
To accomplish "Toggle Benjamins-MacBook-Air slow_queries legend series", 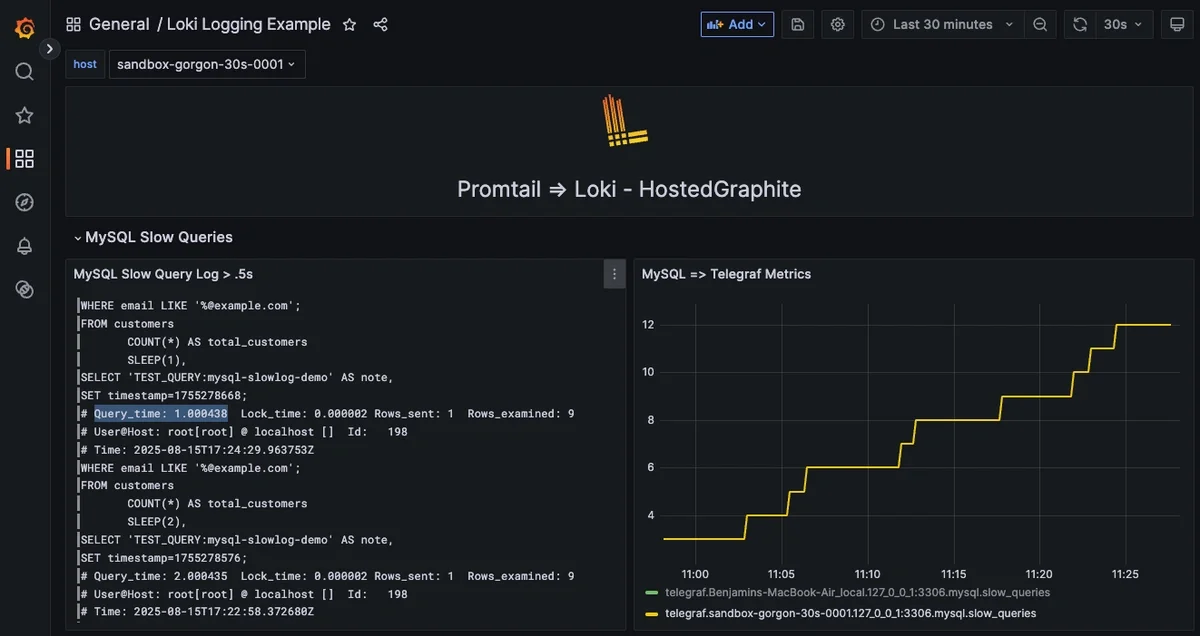I will click(x=857, y=593).
